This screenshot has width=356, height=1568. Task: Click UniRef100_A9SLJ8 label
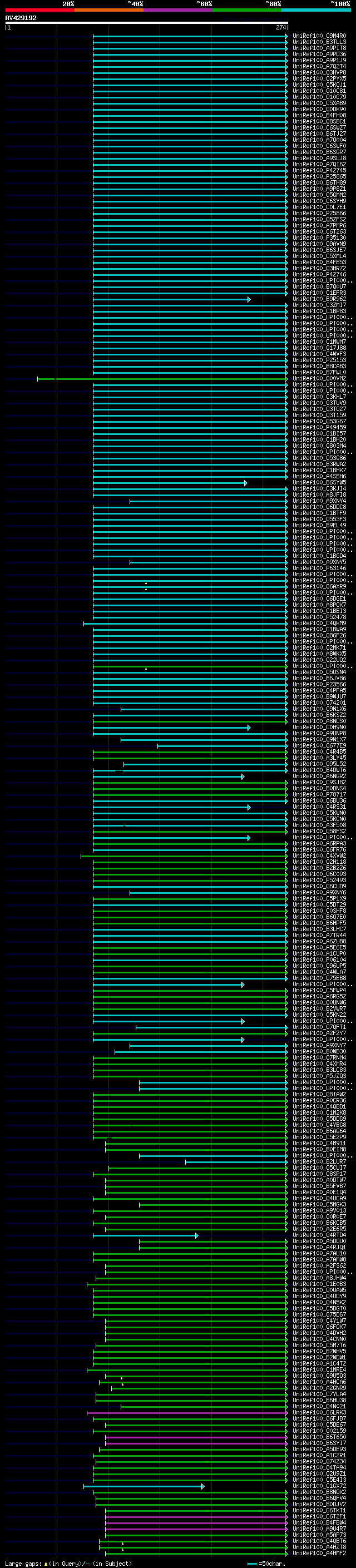[319, 159]
